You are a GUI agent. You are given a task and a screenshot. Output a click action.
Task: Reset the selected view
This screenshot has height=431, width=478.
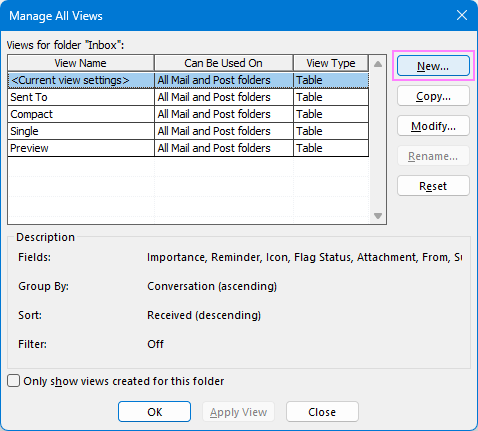433,186
